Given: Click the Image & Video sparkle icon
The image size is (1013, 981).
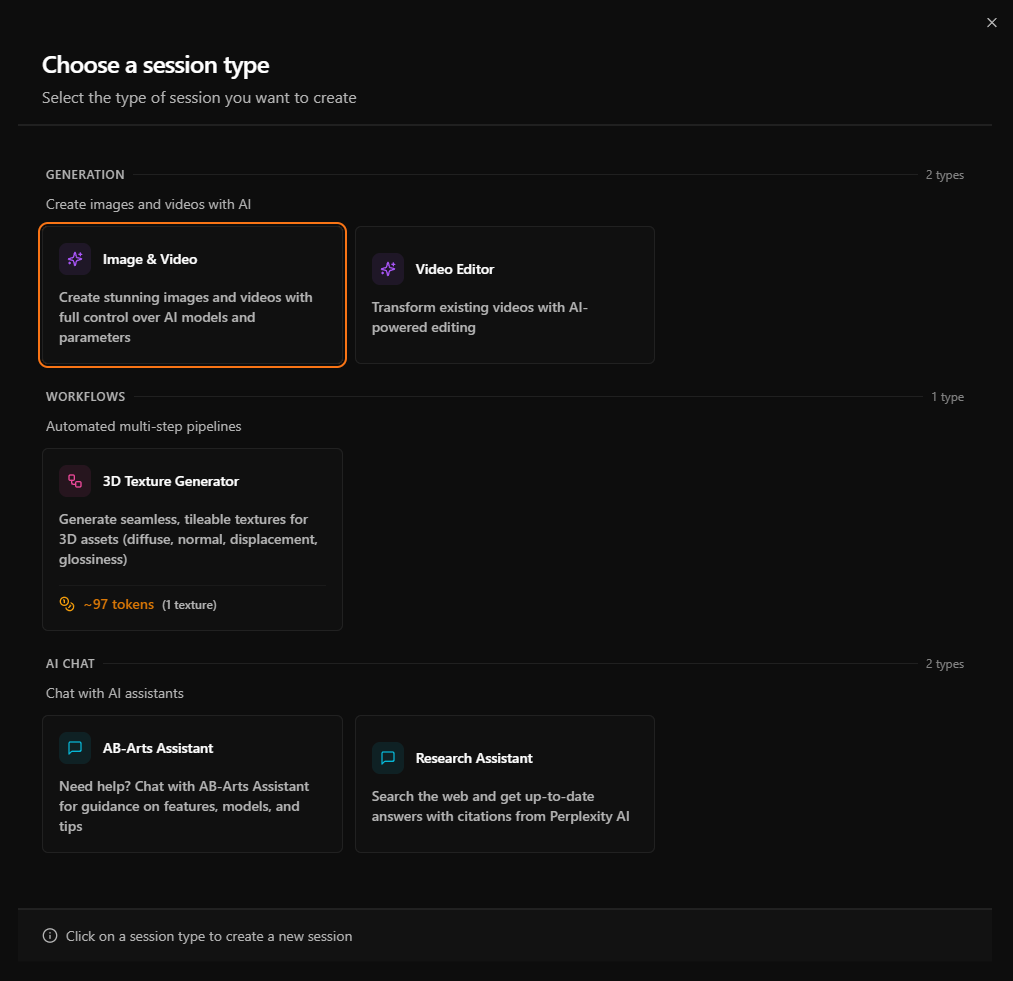Looking at the screenshot, I should (x=75, y=259).
